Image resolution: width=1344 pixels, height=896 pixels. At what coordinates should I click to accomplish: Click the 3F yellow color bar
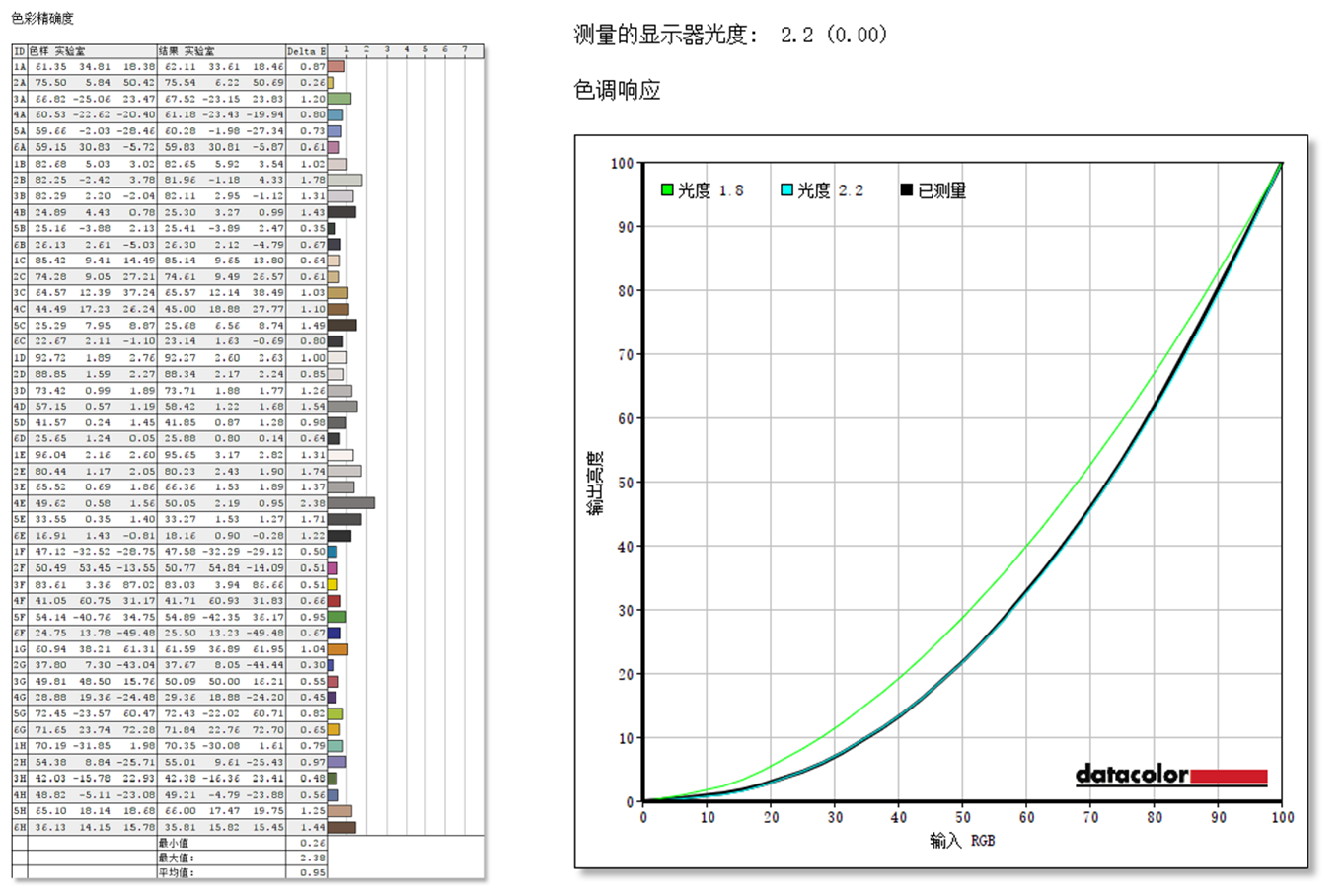334,584
